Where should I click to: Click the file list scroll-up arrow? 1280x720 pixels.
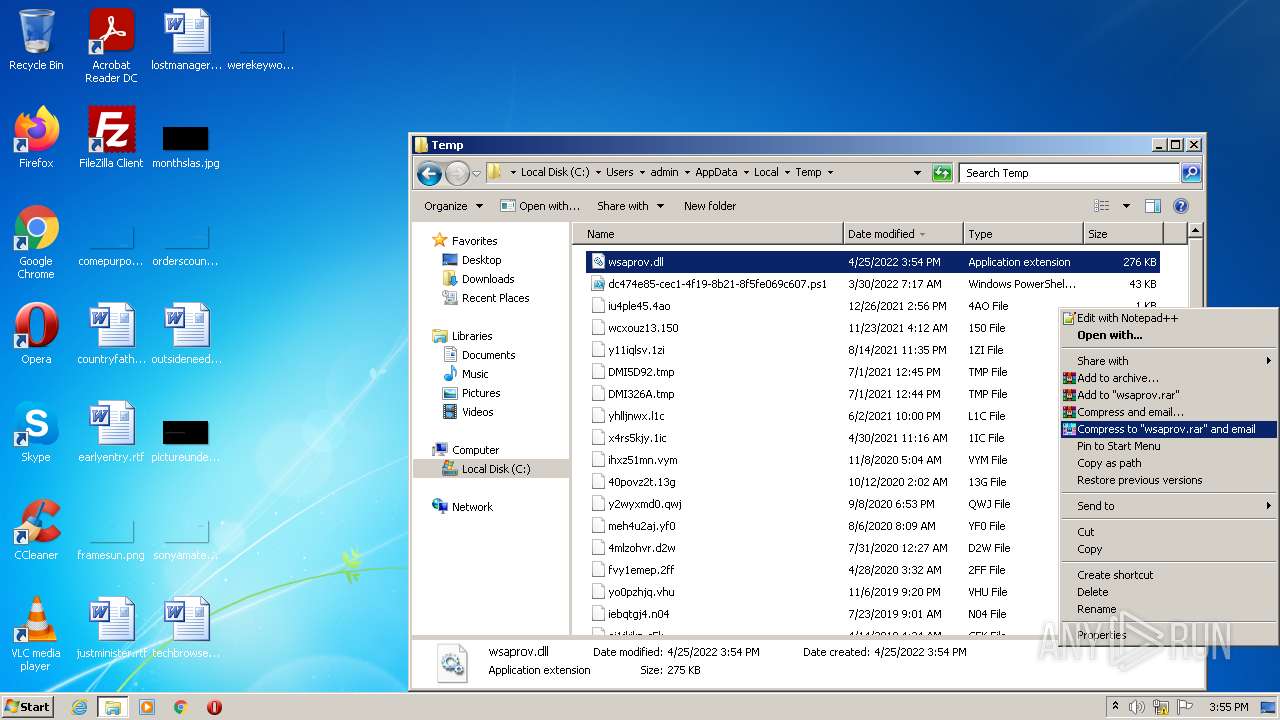click(1194, 231)
